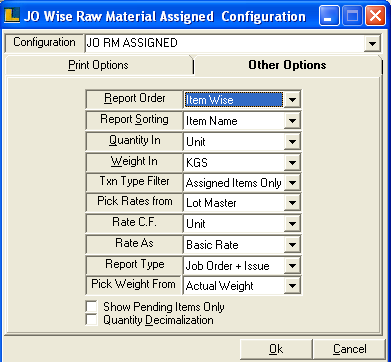The image size is (391, 362).
Task: Expand the Rate C.F. dropdown arrow
Action: tap(292, 224)
